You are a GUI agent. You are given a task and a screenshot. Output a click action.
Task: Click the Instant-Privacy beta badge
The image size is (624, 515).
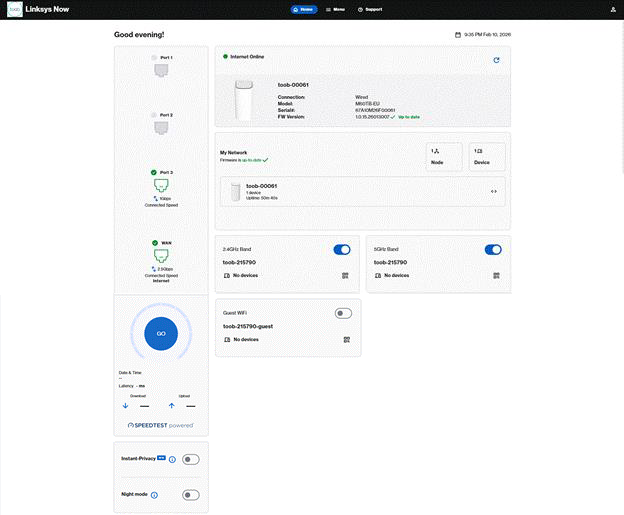(161, 458)
